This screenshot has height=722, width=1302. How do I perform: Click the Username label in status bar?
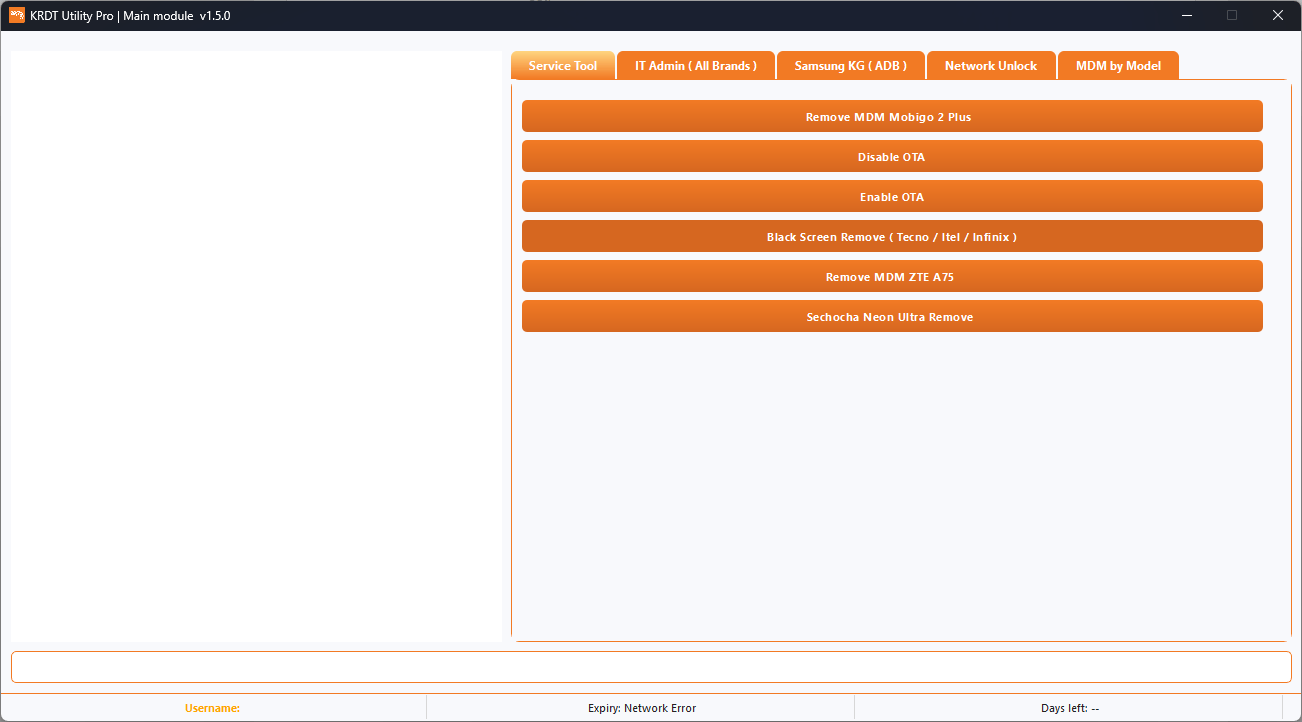212,708
